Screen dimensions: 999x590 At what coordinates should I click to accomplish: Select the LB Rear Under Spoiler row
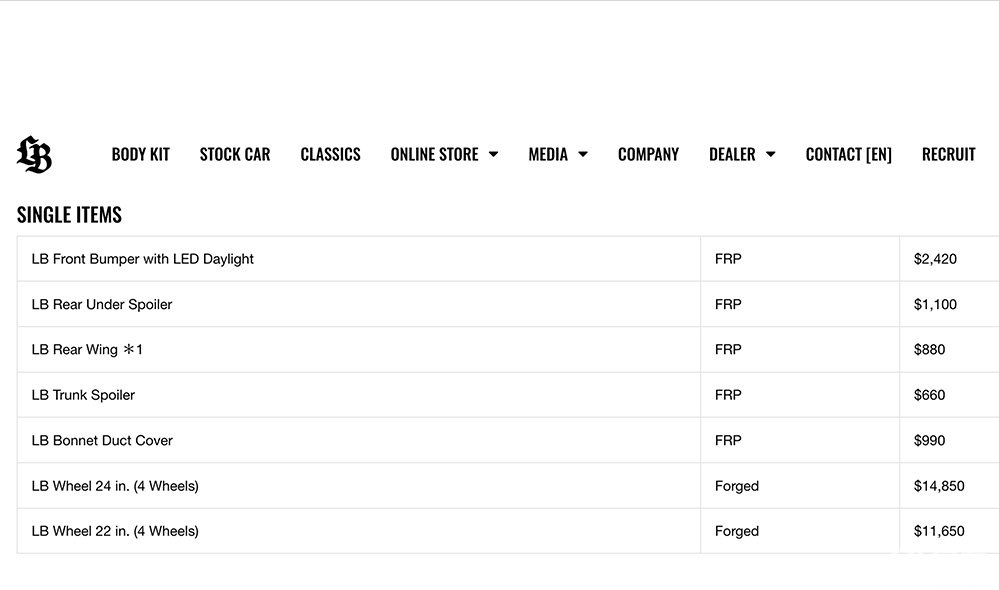[102, 304]
